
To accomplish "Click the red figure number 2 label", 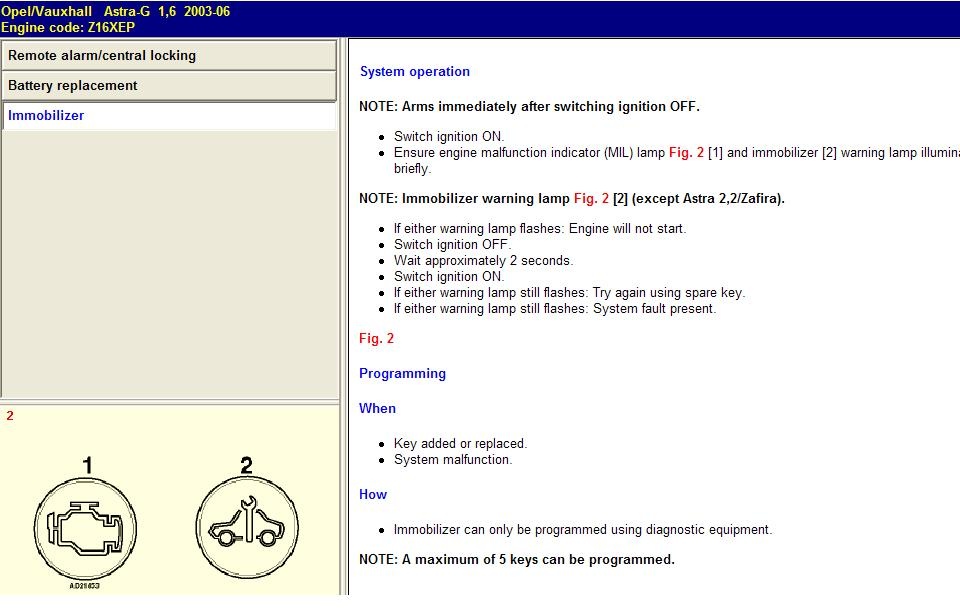I will tap(10, 416).
